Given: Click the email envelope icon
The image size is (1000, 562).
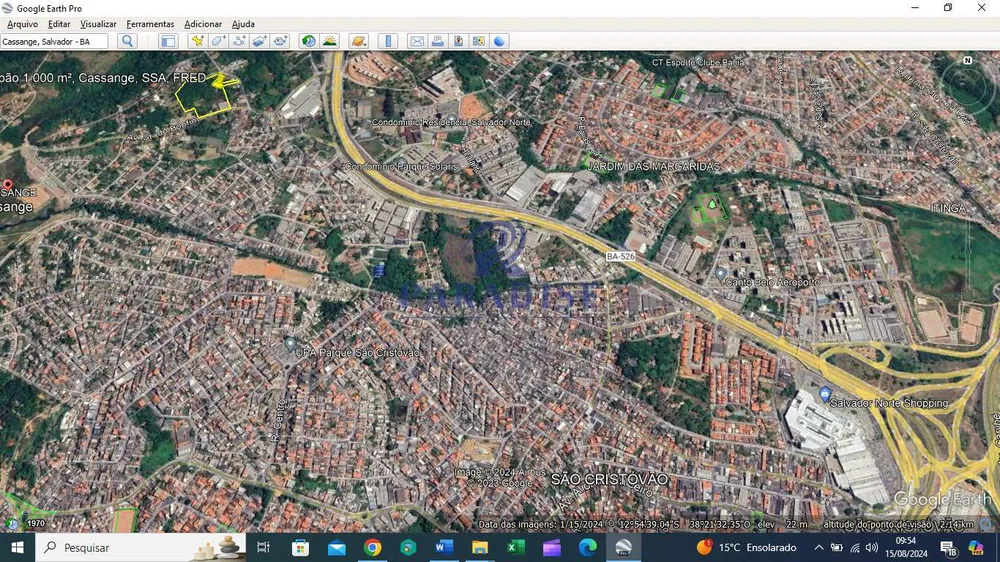Looking at the screenshot, I should click(417, 41).
